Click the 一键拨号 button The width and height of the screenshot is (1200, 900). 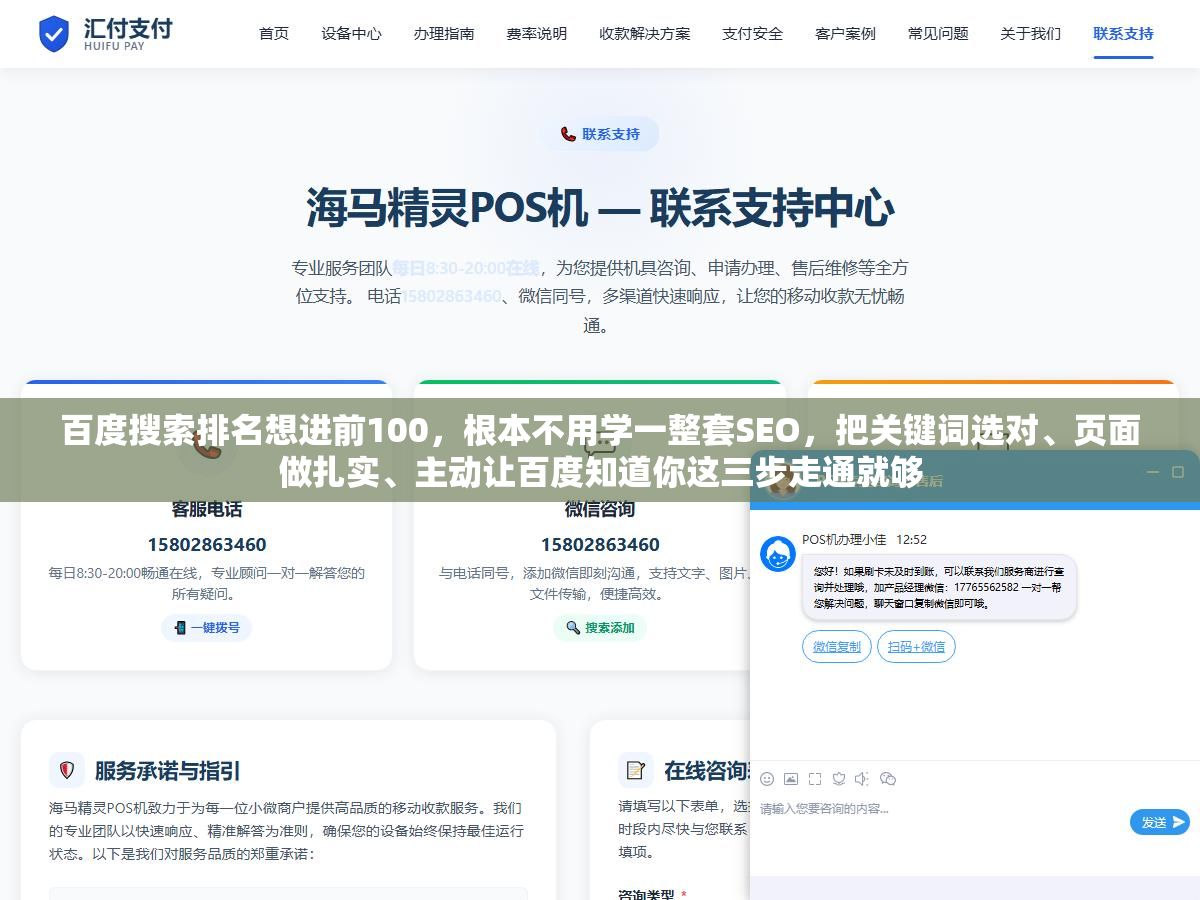pyautogui.click(x=207, y=628)
